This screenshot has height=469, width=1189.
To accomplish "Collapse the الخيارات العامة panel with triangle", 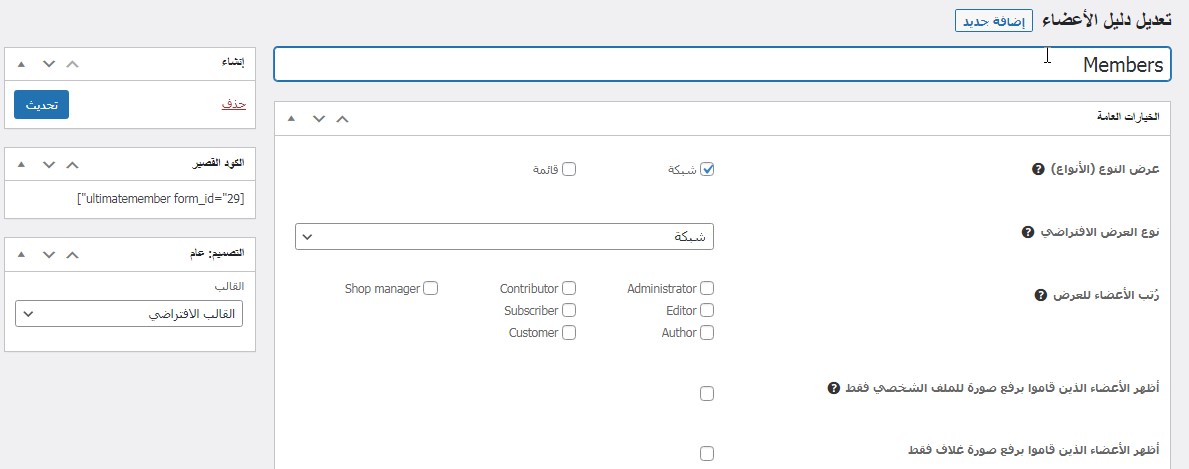I will coord(291,118).
